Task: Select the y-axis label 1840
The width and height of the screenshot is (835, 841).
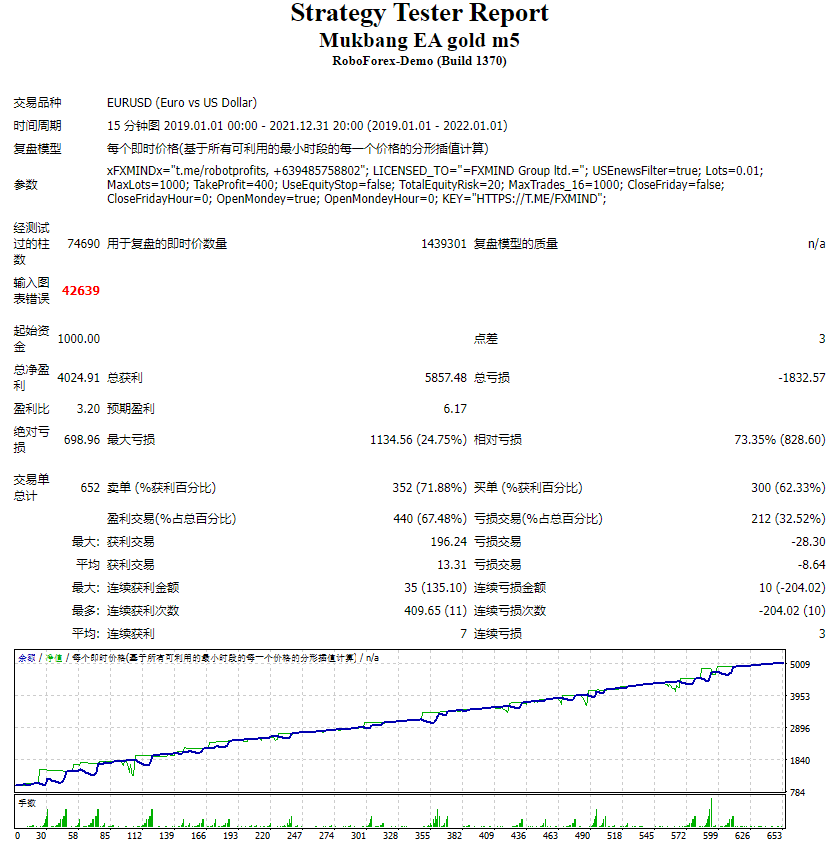Action: point(800,761)
